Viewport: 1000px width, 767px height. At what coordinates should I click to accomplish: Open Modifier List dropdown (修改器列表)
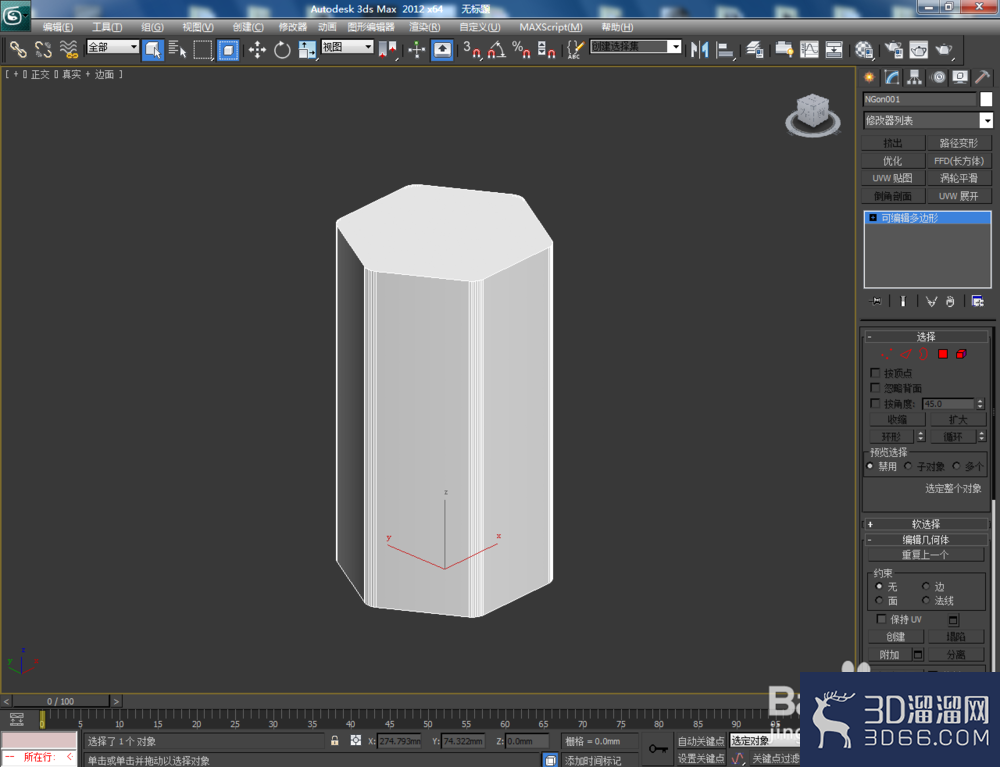pyautogui.click(x=928, y=120)
